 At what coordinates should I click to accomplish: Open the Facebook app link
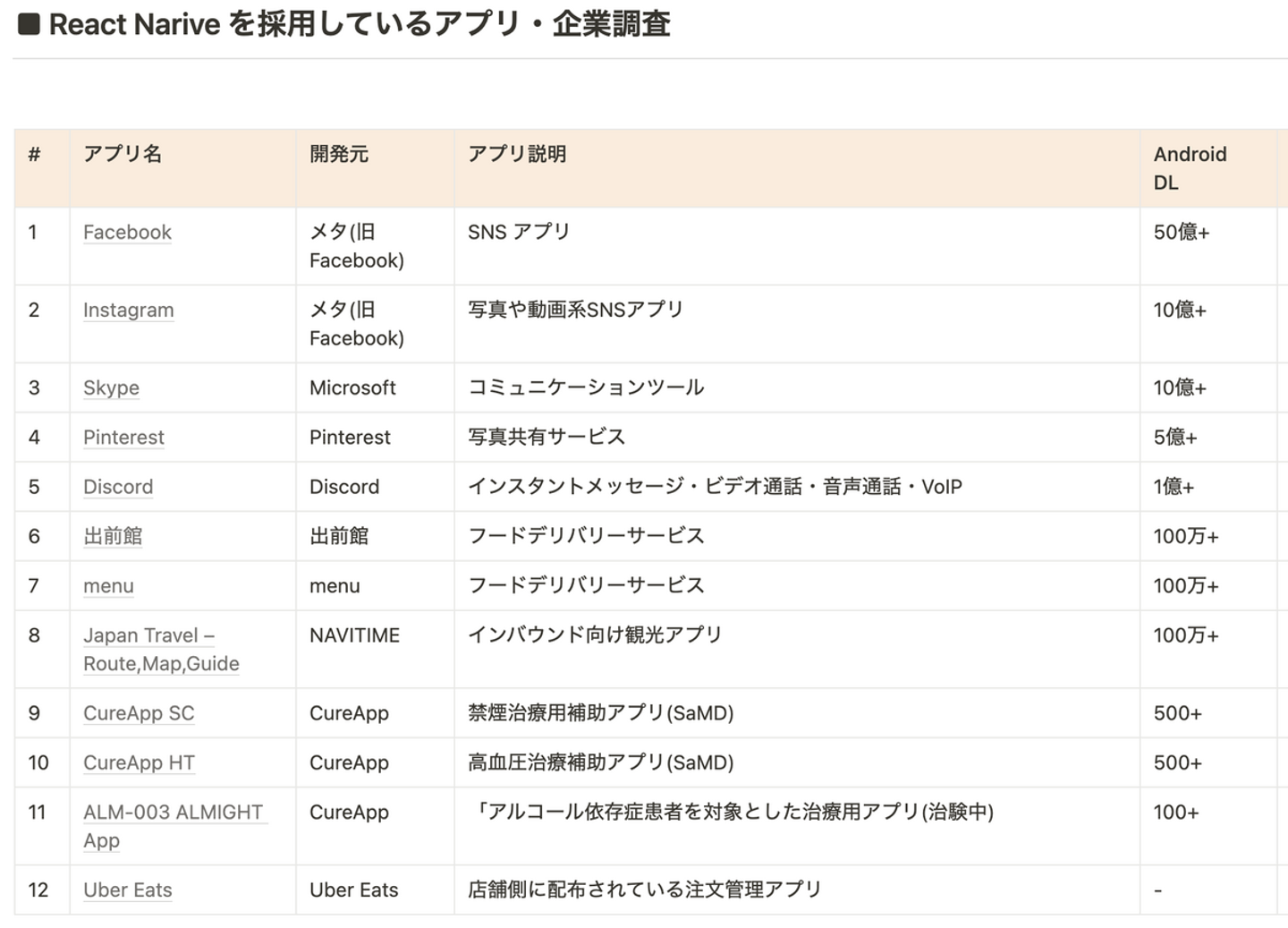[x=127, y=233]
